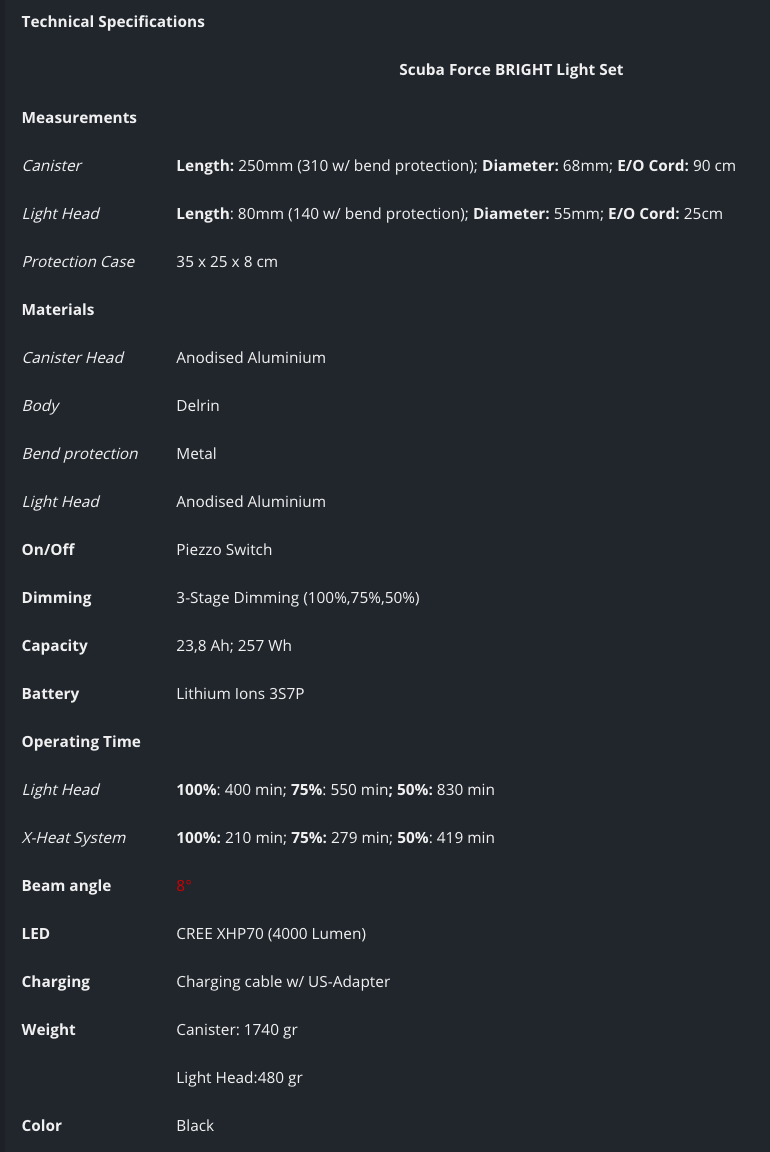Click the Bend protection row label
The width and height of the screenshot is (770, 1152).
[80, 454]
